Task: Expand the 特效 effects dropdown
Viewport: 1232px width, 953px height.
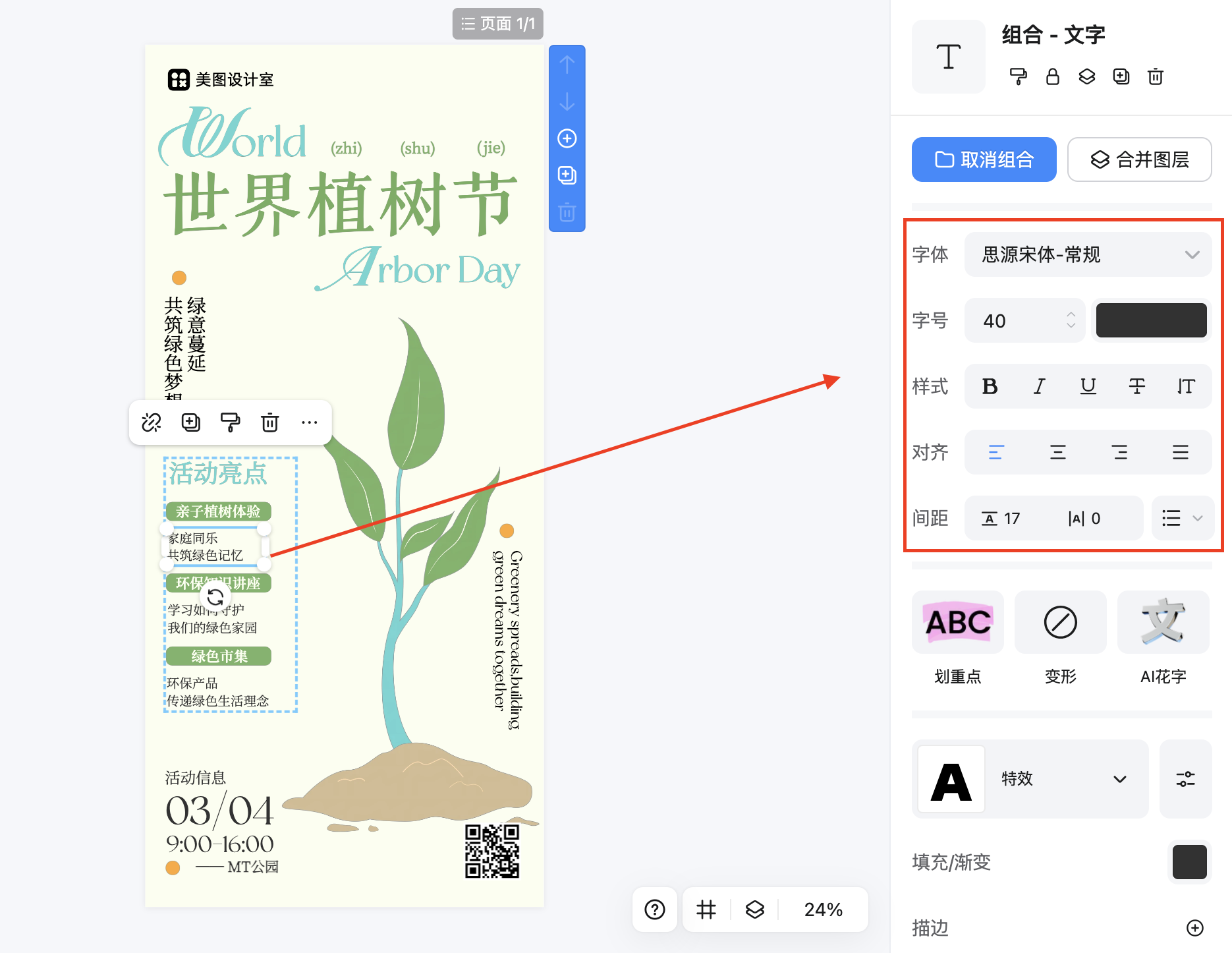Action: tap(1118, 779)
